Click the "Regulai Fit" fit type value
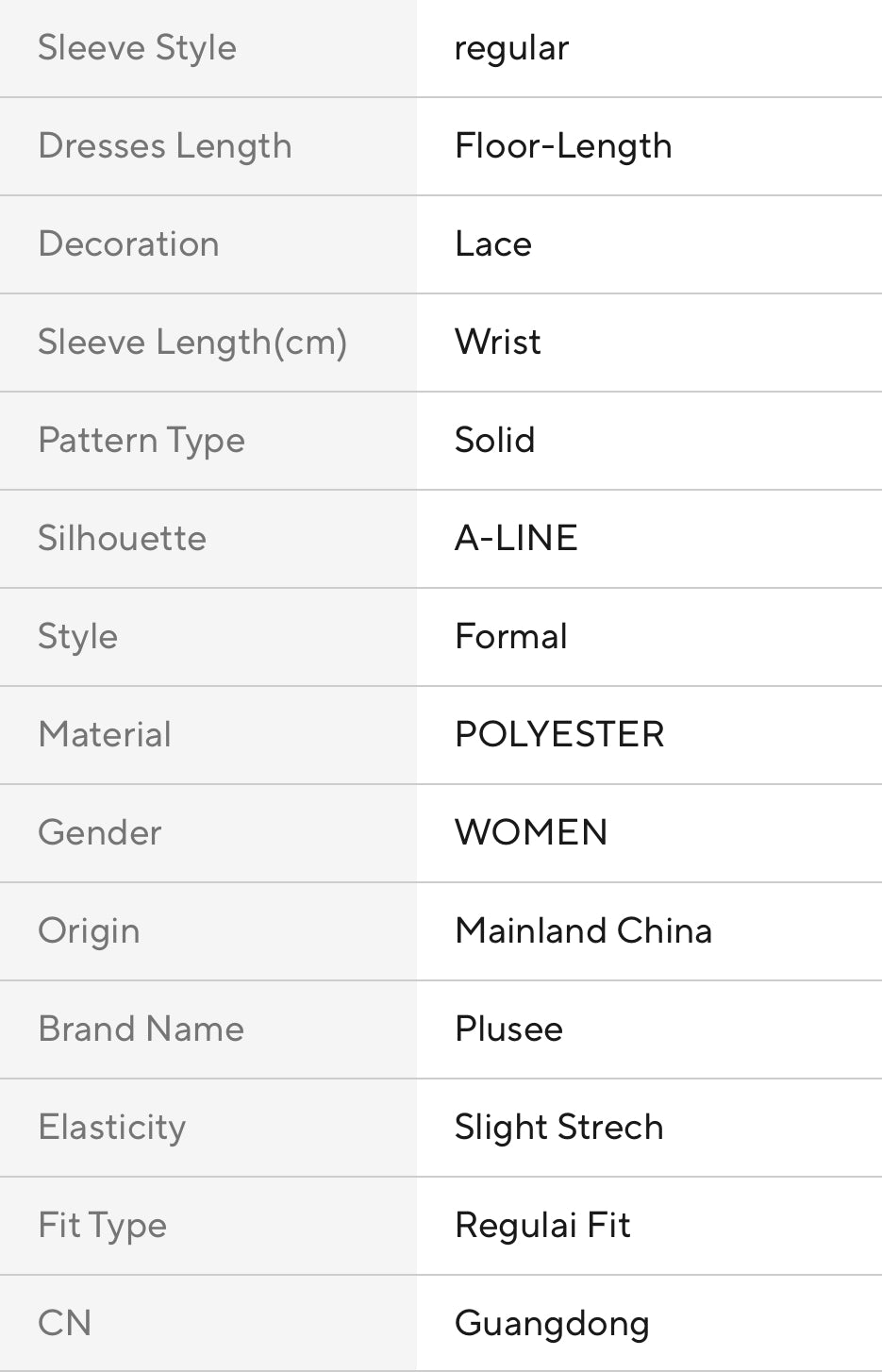The width and height of the screenshot is (882, 1372). [x=542, y=1226]
